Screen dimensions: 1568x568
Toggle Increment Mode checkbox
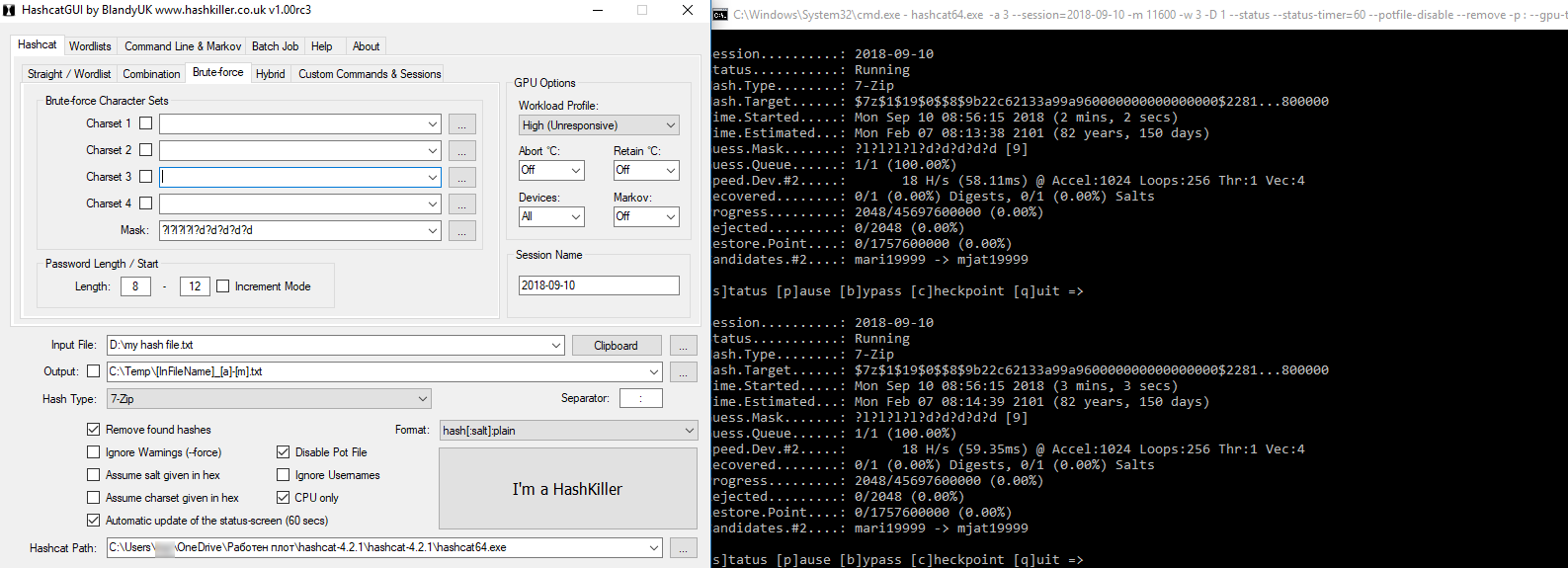tap(223, 286)
